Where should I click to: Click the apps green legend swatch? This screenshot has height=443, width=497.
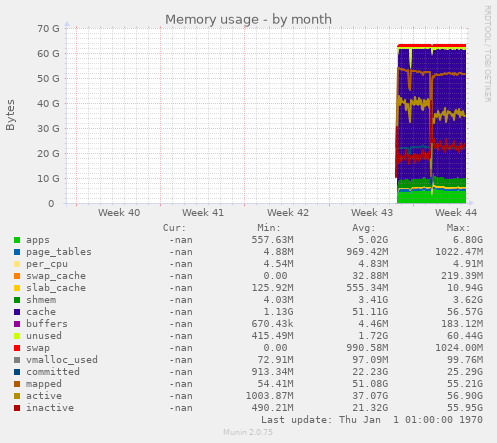17,240
